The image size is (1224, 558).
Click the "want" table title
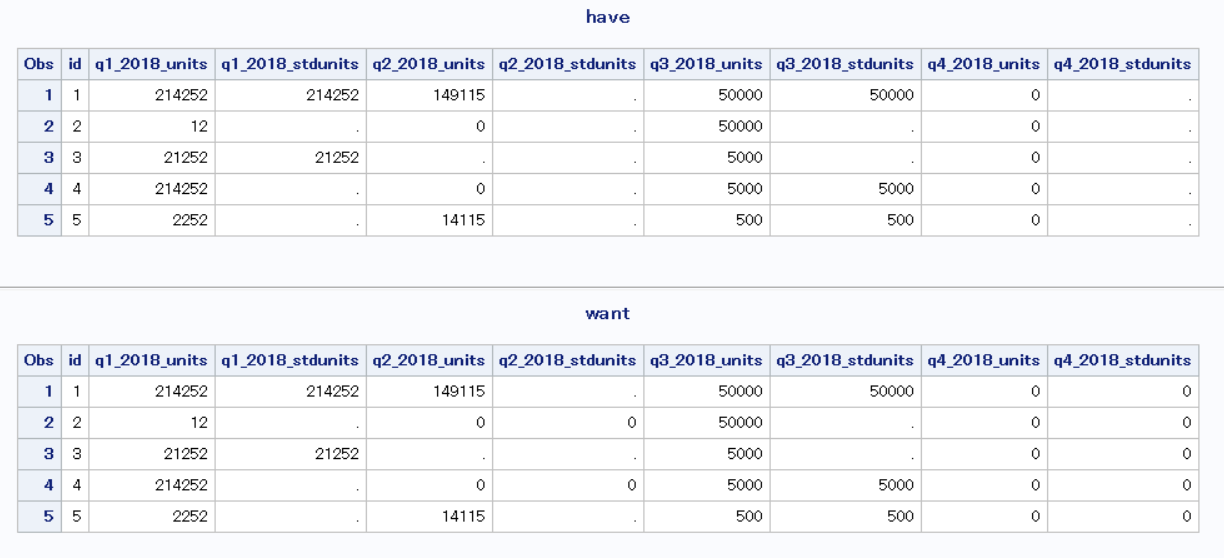pos(607,313)
